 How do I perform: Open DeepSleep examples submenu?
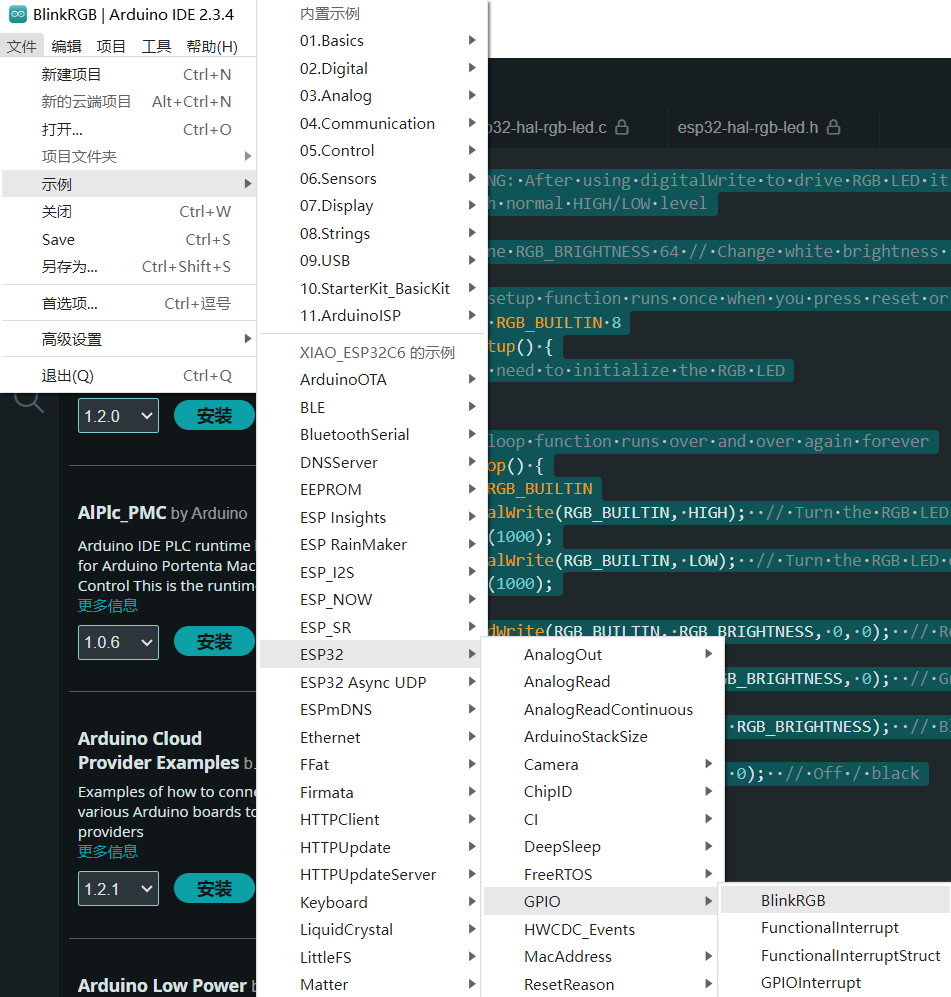602,846
